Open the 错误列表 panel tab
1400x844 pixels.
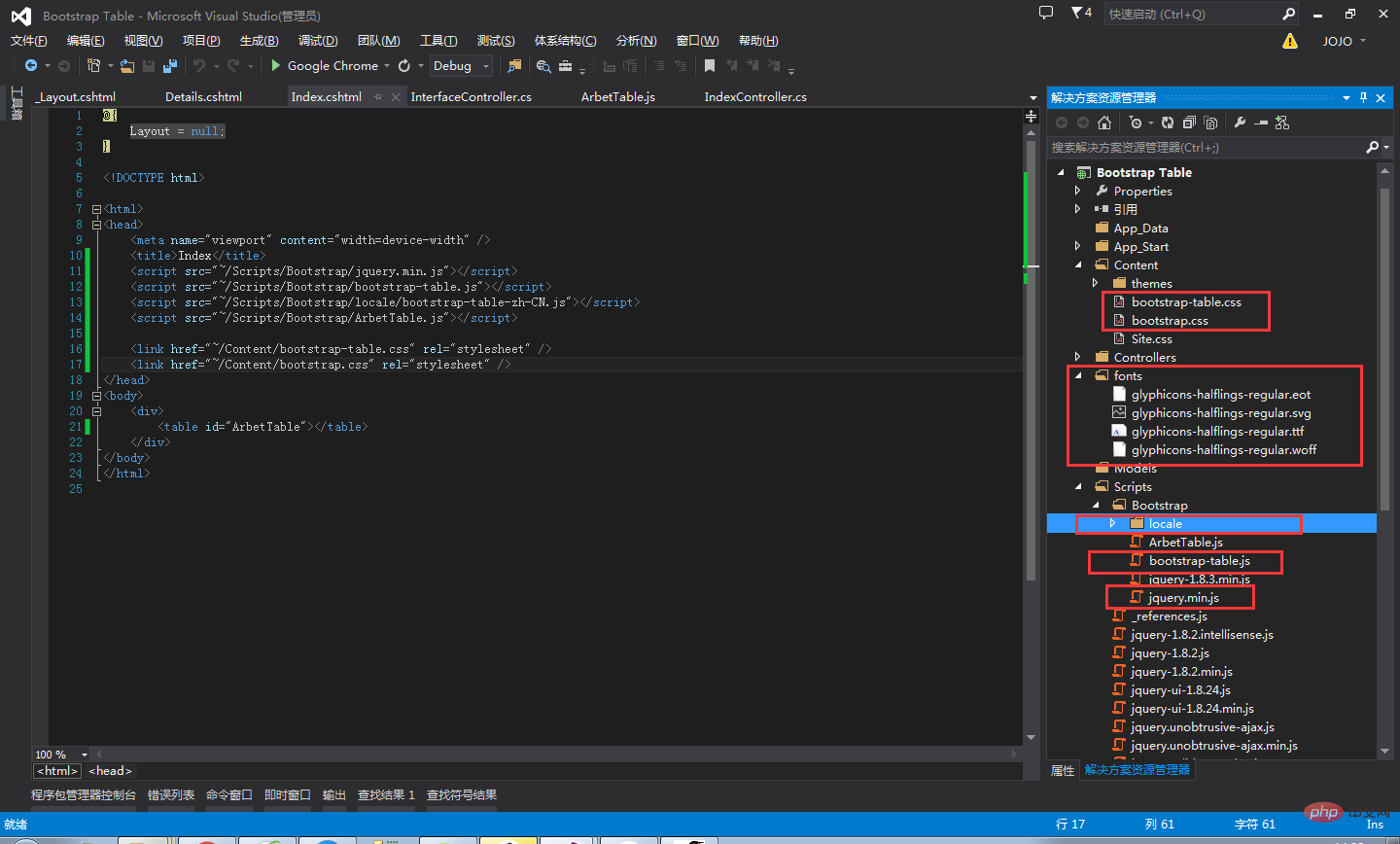click(171, 795)
